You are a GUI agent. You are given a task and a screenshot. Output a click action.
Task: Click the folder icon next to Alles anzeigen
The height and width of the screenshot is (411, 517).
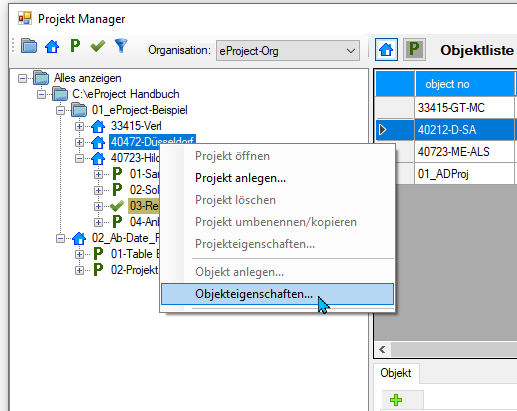click(41, 78)
